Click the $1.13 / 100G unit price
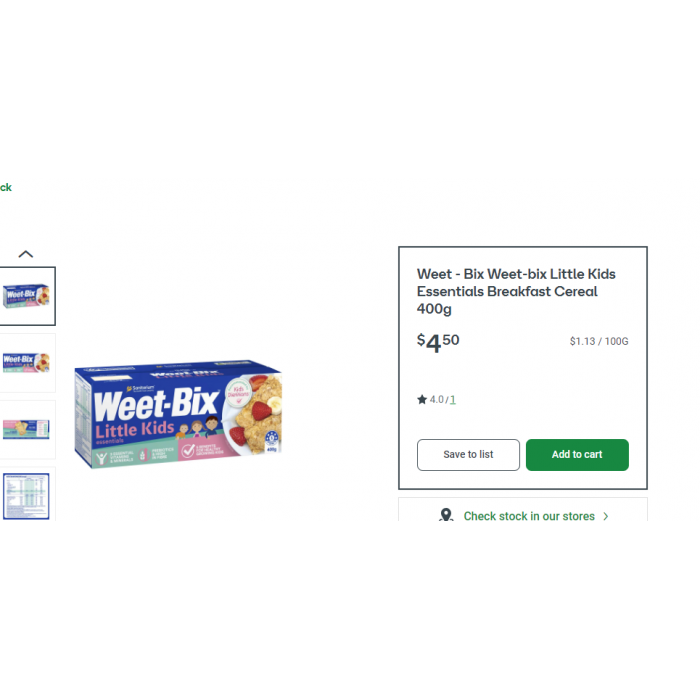The image size is (700, 700). pyautogui.click(x=599, y=342)
